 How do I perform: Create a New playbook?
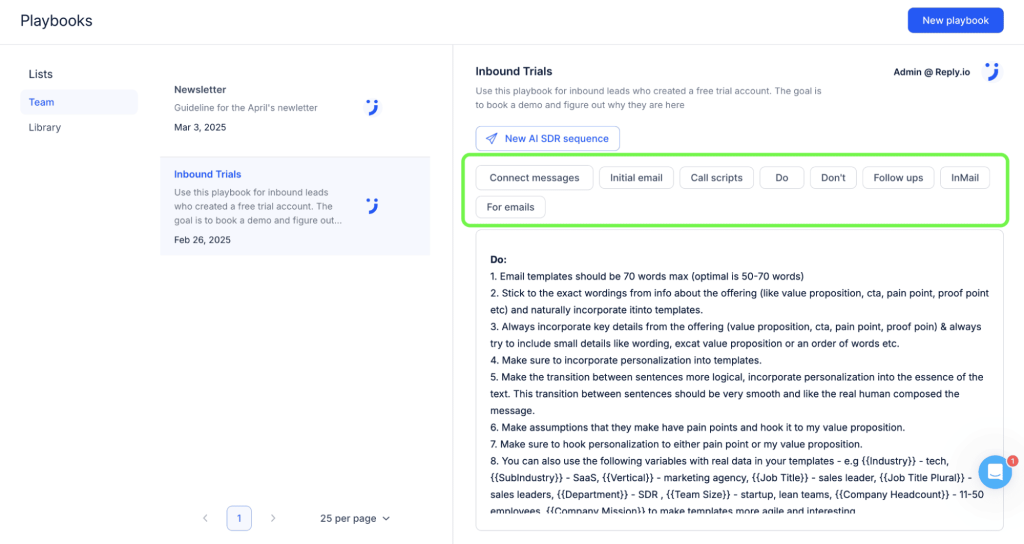(955, 20)
